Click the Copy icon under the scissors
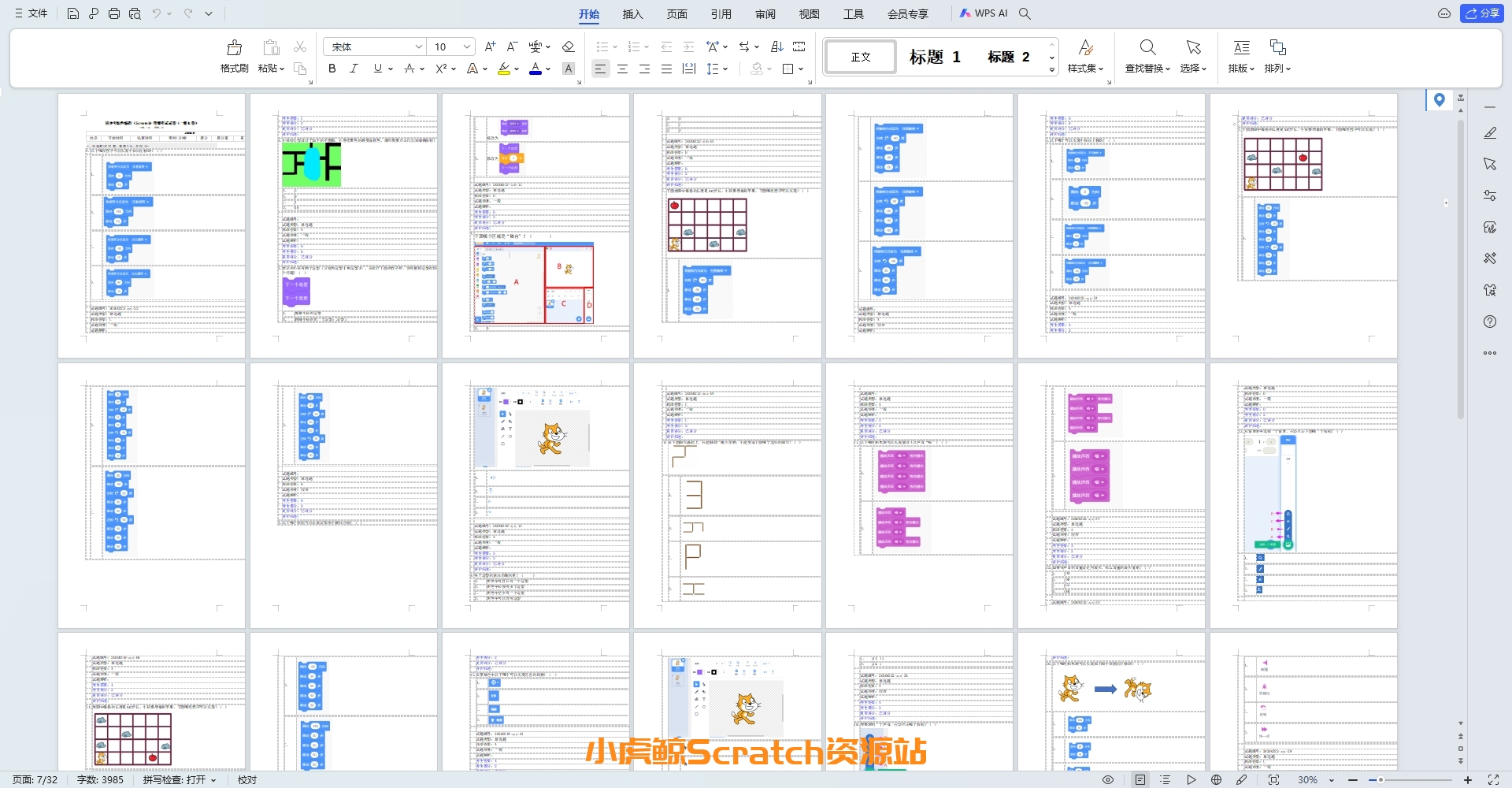Viewport: 1512px width, 788px height. point(300,69)
